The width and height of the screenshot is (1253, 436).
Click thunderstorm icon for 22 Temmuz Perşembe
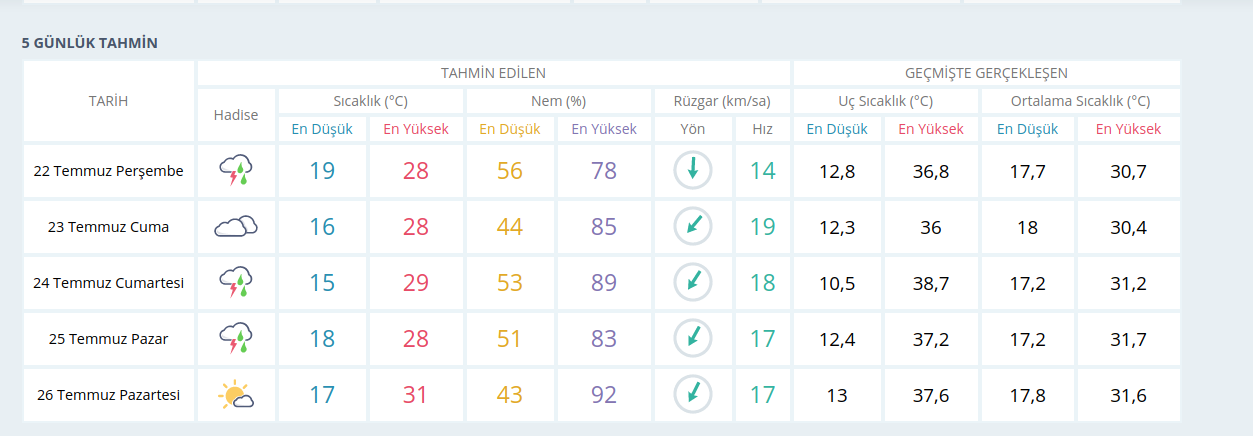pyautogui.click(x=236, y=171)
